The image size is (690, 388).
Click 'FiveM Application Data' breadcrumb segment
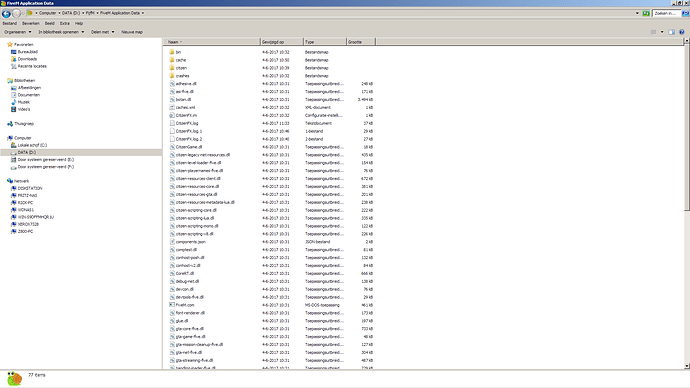coord(120,13)
